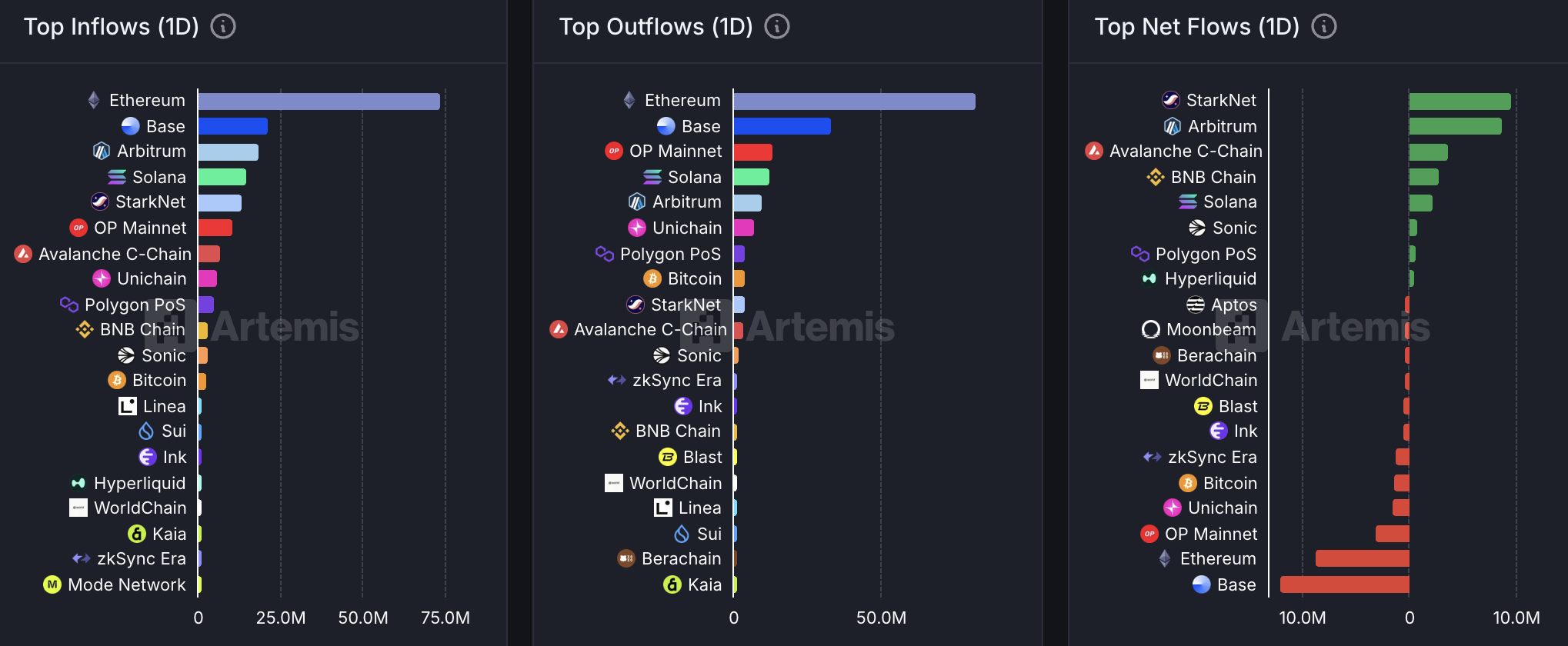The image size is (1568, 646).
Task: Click the Arbitrum bar in Top Inflows chart
Action: 229,152
